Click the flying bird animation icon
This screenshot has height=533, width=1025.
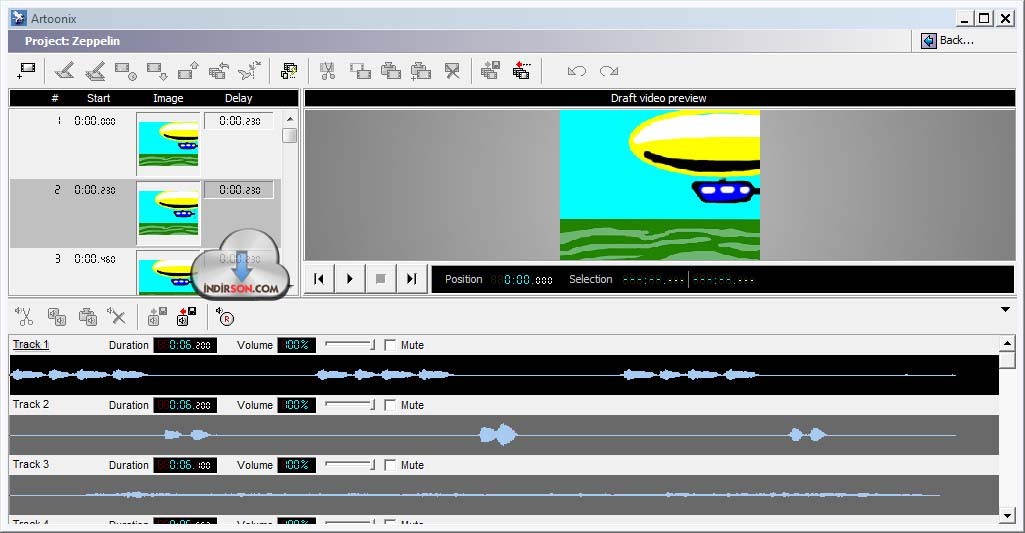[x=249, y=71]
